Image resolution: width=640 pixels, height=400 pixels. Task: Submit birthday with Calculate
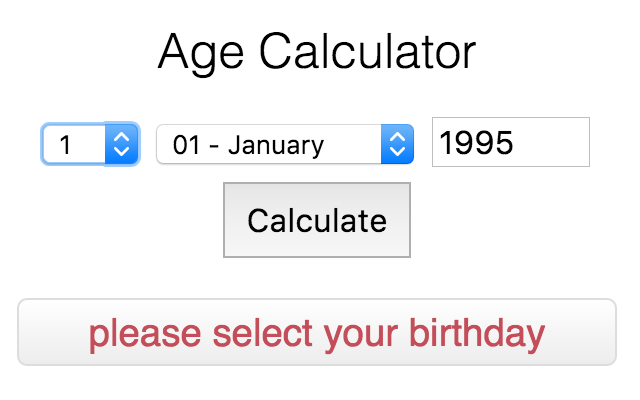317,220
